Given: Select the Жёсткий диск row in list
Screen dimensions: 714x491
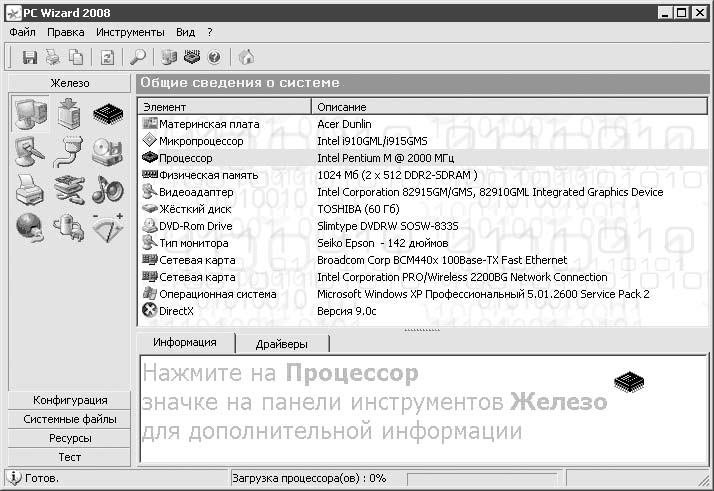Looking at the screenshot, I should (195, 209).
